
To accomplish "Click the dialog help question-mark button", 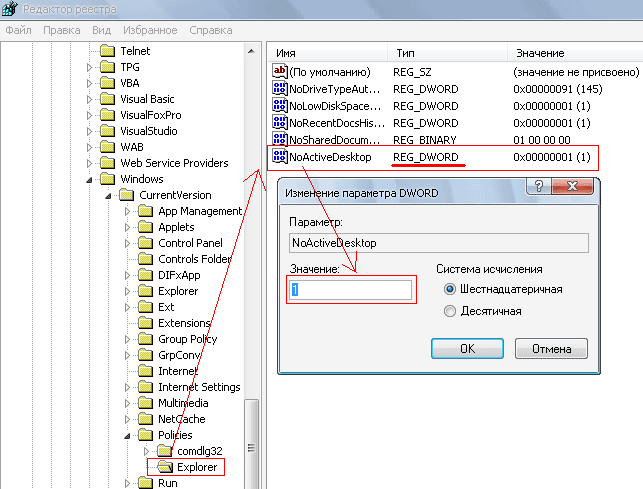I will (x=539, y=186).
